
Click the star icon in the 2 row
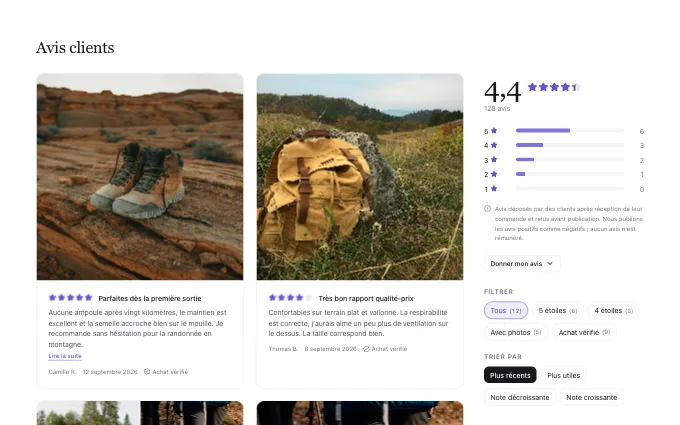tap(494, 174)
